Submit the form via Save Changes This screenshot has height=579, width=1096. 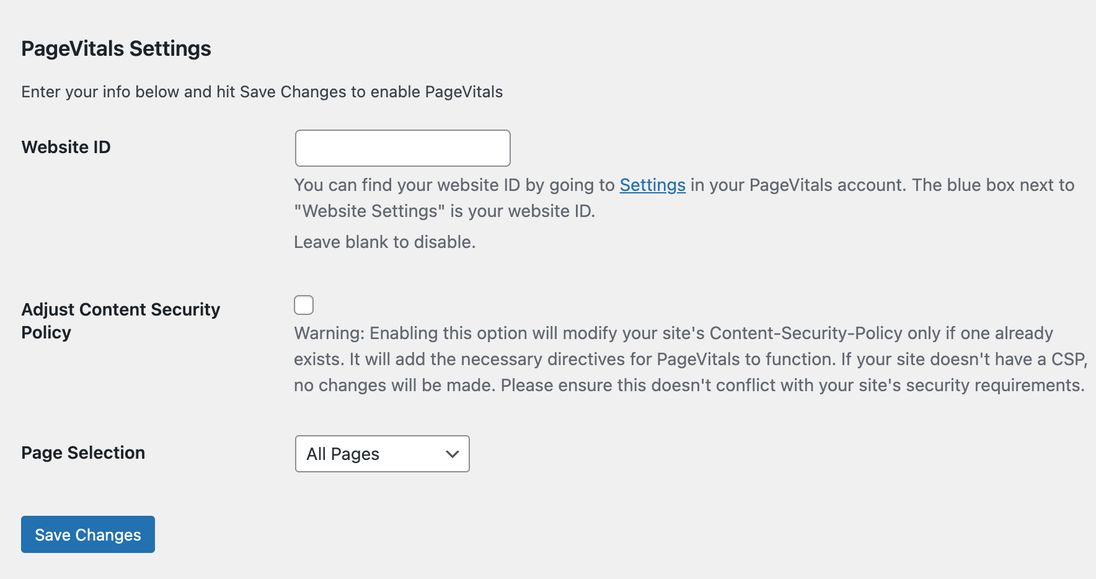87,534
